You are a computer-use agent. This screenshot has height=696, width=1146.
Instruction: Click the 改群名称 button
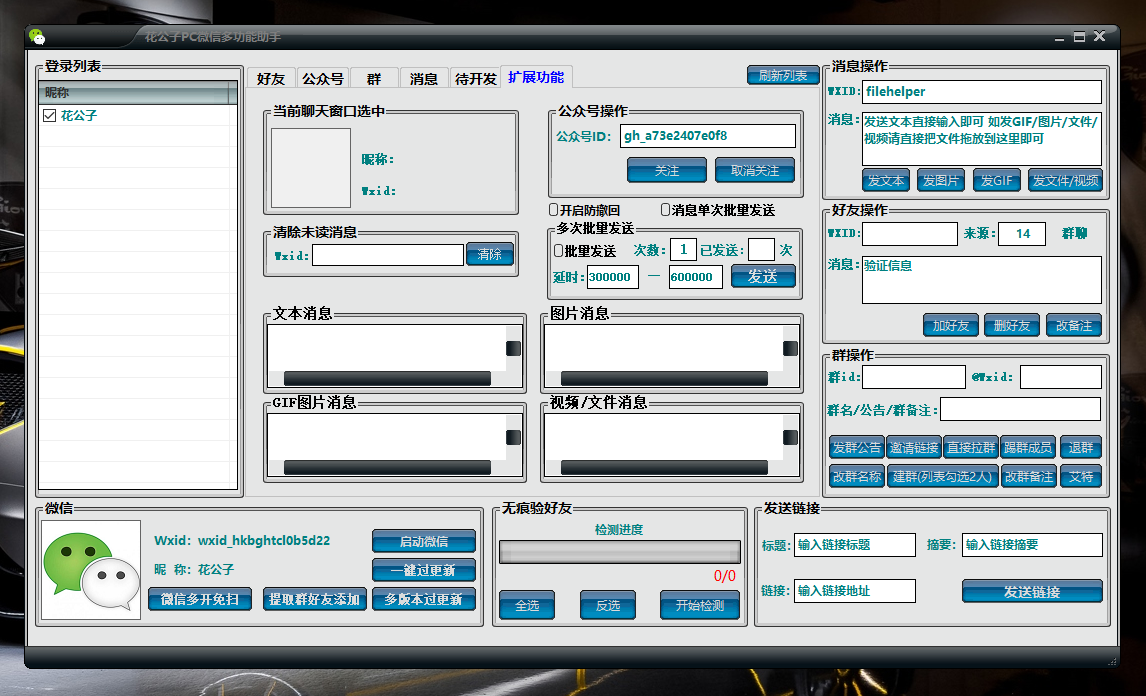coord(857,477)
